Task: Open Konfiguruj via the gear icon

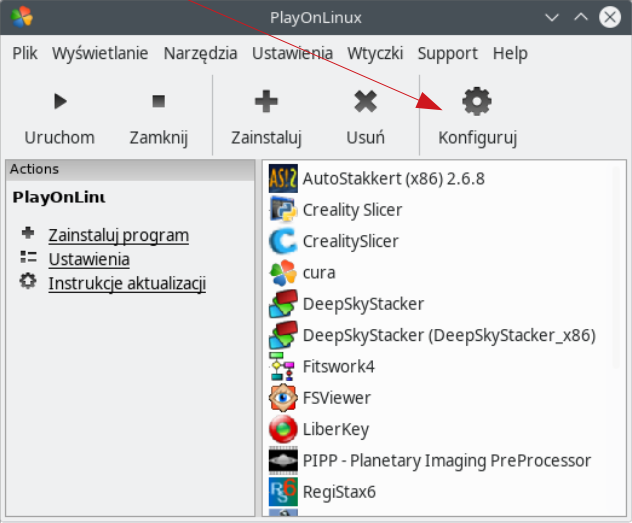Action: point(477,101)
